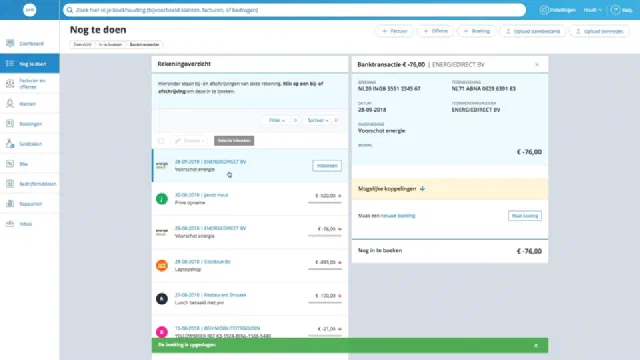Expand Mogelijke koppelingen section
This screenshot has width=640, height=360.
pyautogui.click(x=450, y=189)
